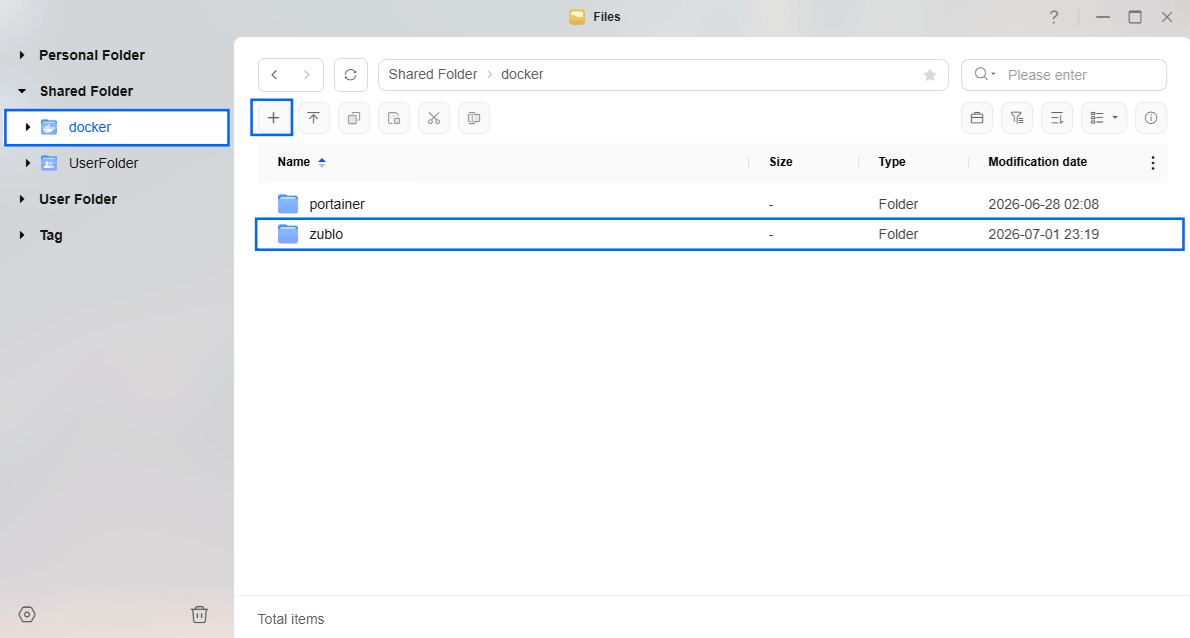The height and width of the screenshot is (638, 1190).
Task: Show the information panel icon
Action: [x=1151, y=118]
